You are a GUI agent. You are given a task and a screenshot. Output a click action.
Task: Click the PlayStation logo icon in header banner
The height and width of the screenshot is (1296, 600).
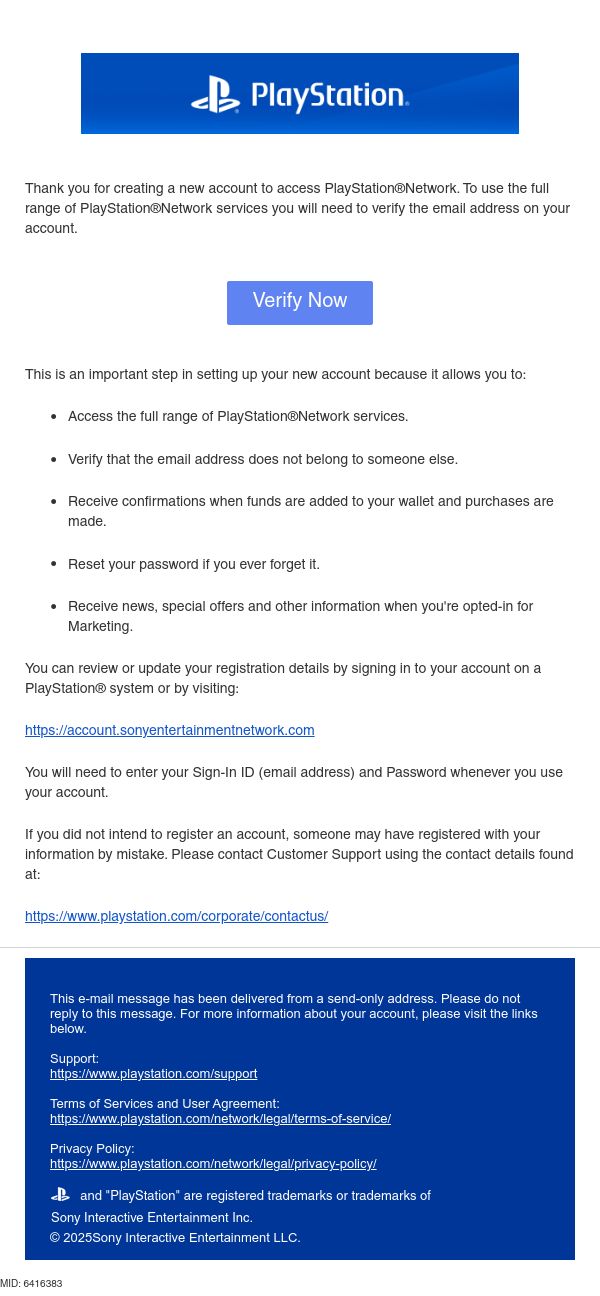click(x=216, y=95)
